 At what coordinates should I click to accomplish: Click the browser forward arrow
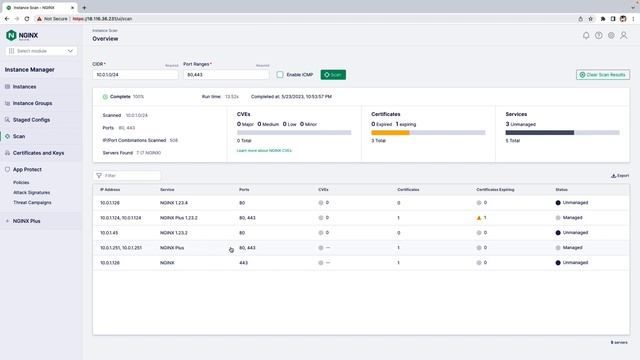(x=17, y=19)
